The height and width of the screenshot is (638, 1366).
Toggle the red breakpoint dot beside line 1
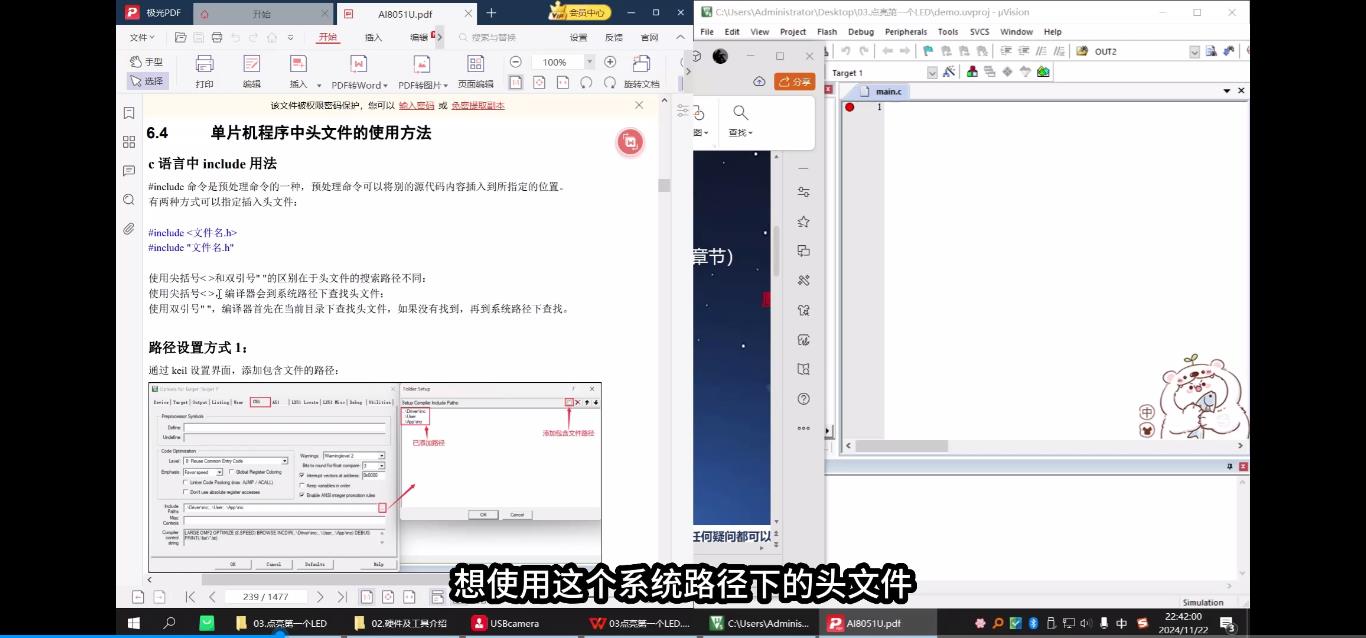[850, 106]
